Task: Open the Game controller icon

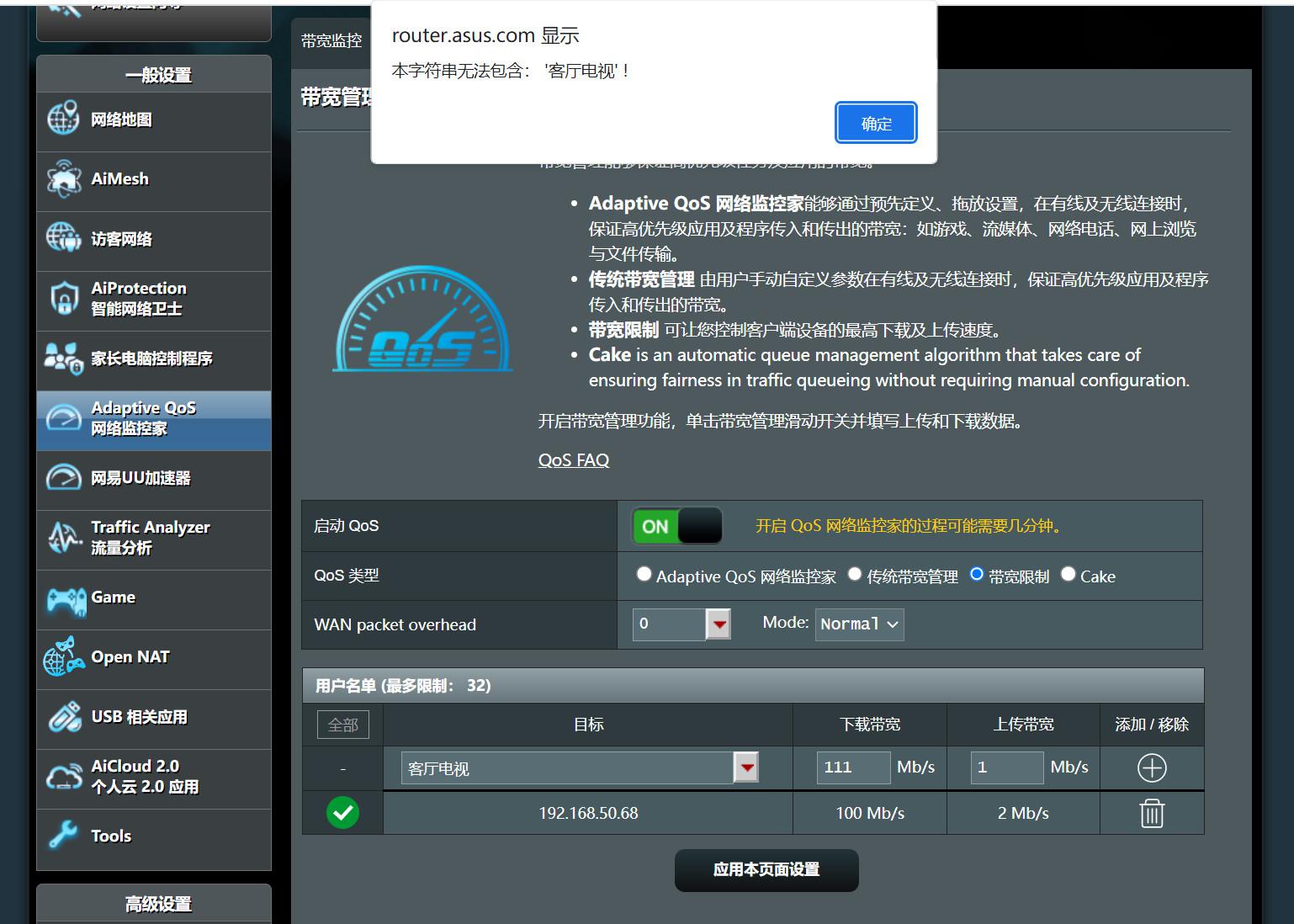Action: tap(66, 599)
